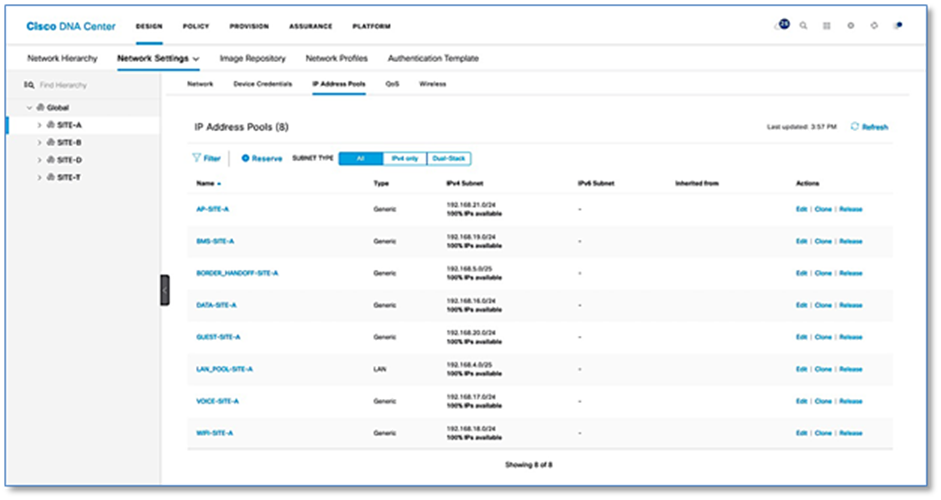
Task: Open the Wireless sub-tab
Action: [433, 84]
